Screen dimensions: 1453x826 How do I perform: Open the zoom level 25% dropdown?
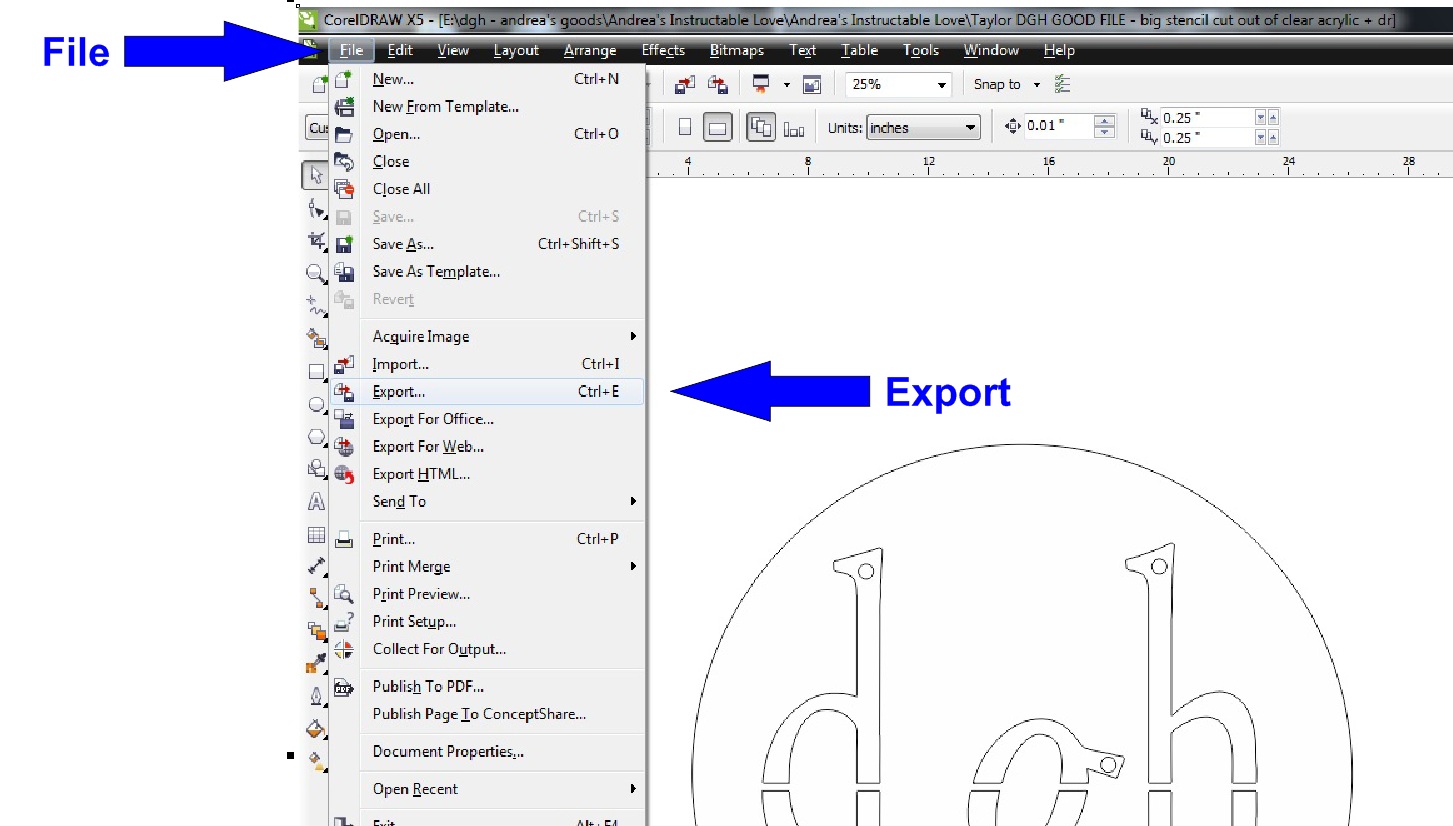click(941, 85)
